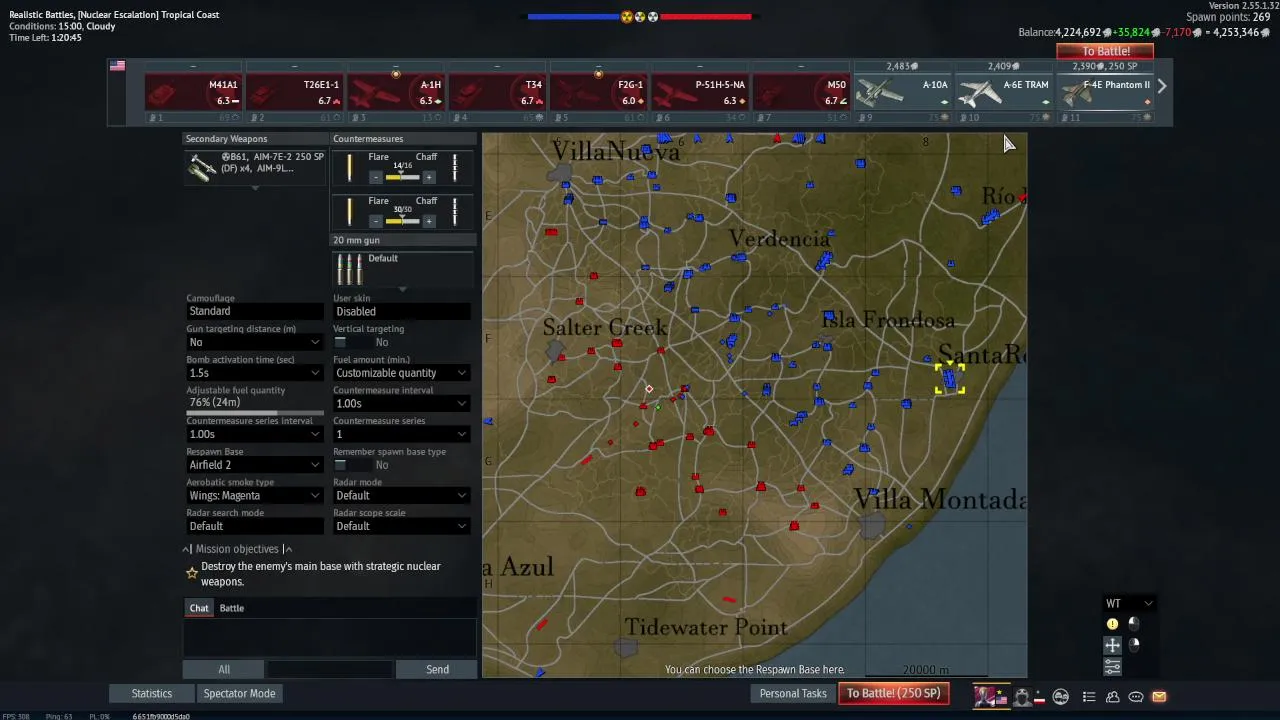Open Fuel amount Customizable quantity dropdown
The height and width of the screenshot is (720, 1280).
click(402, 373)
